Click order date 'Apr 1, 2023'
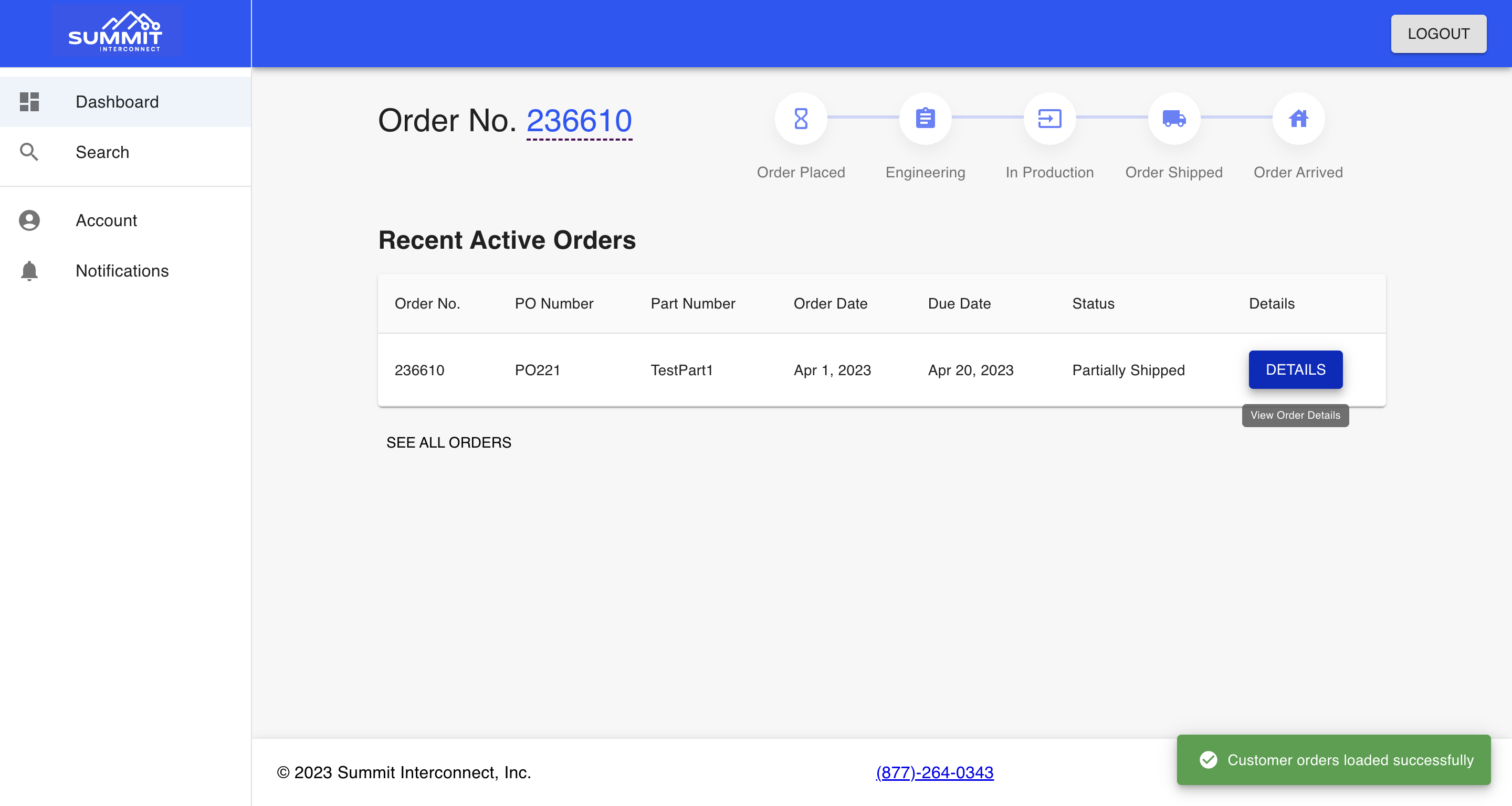Viewport: 1512px width, 806px height. [832, 370]
